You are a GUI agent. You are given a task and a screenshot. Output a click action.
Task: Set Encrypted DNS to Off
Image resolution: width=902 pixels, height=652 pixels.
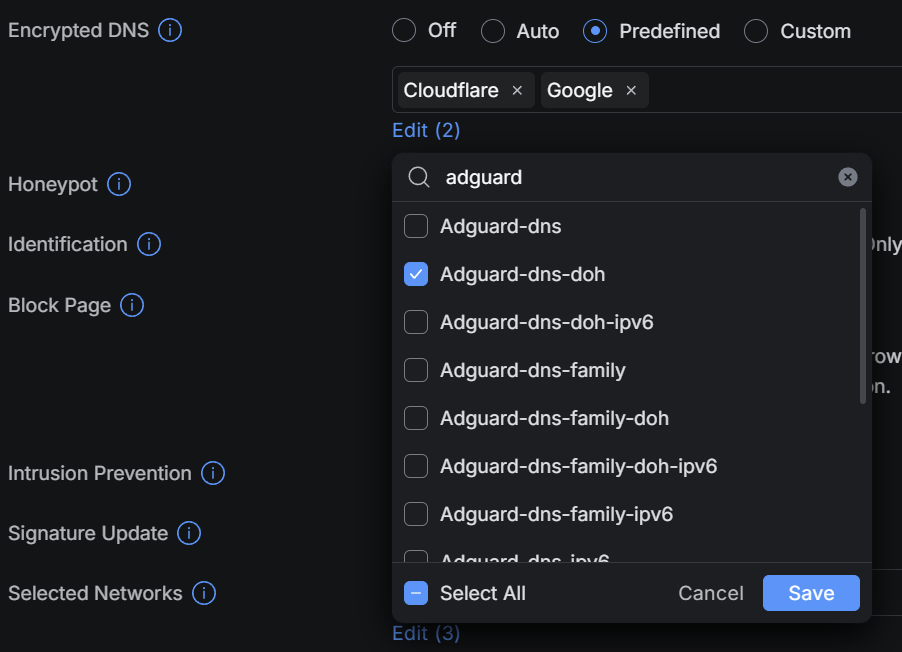[x=404, y=31]
